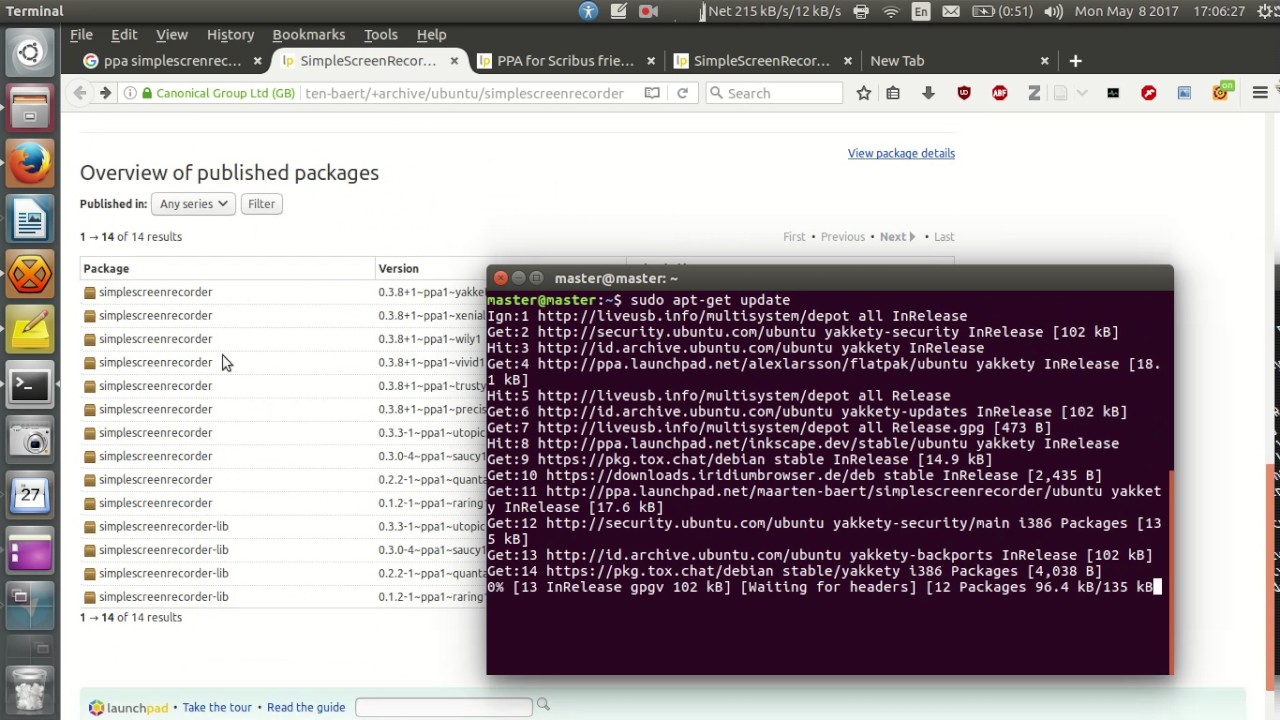
Task: Open LibreOffice Writer from the launcher
Action: (30, 218)
